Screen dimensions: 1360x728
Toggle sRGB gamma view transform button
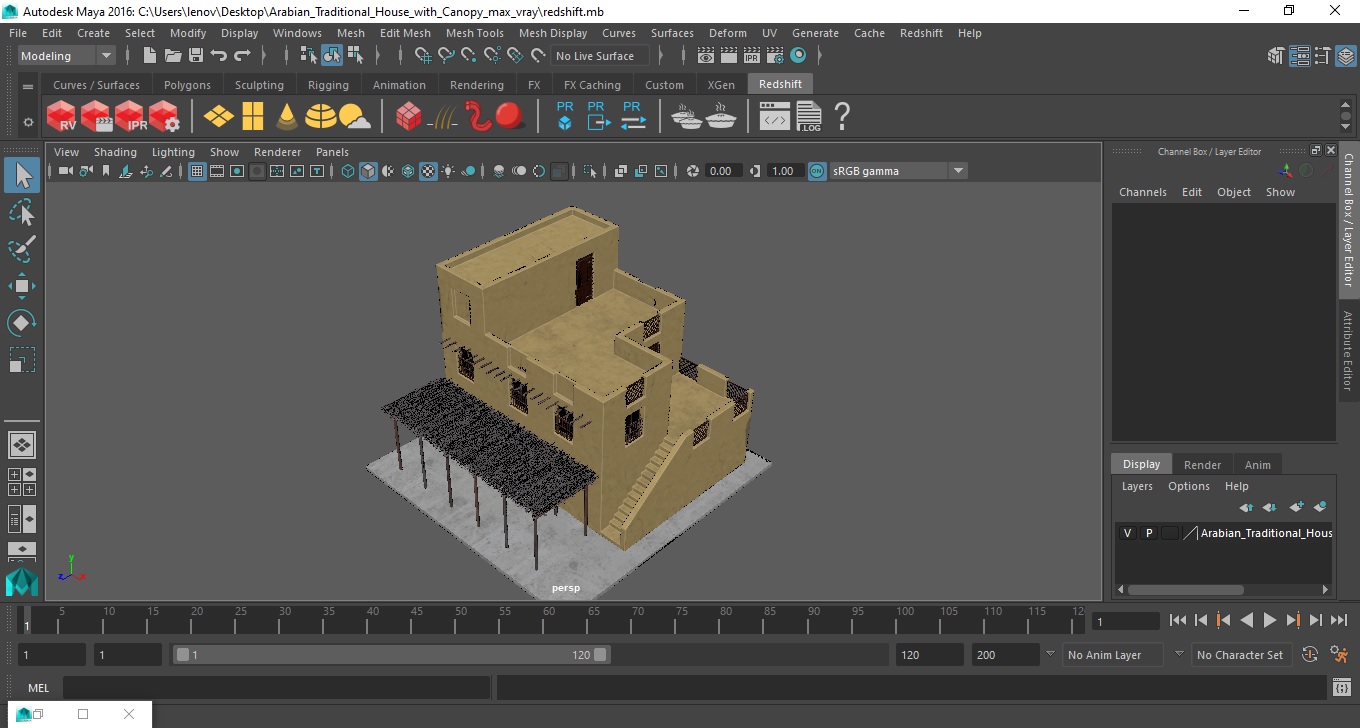[817, 171]
